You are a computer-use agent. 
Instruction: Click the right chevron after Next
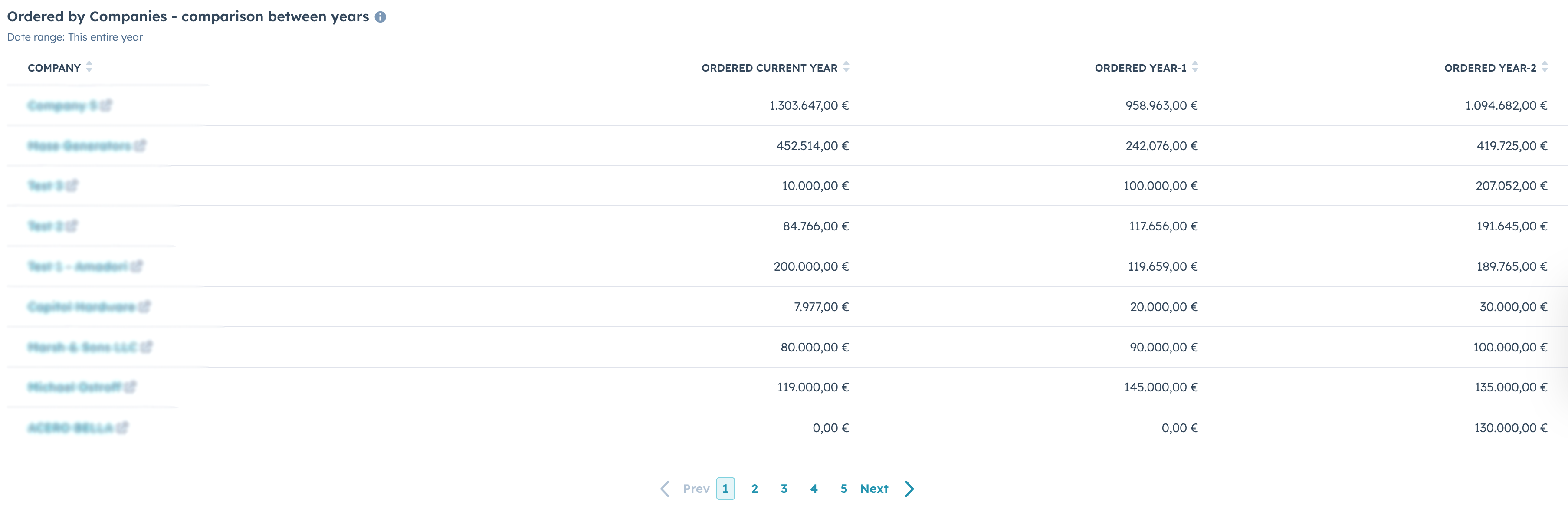click(x=909, y=489)
